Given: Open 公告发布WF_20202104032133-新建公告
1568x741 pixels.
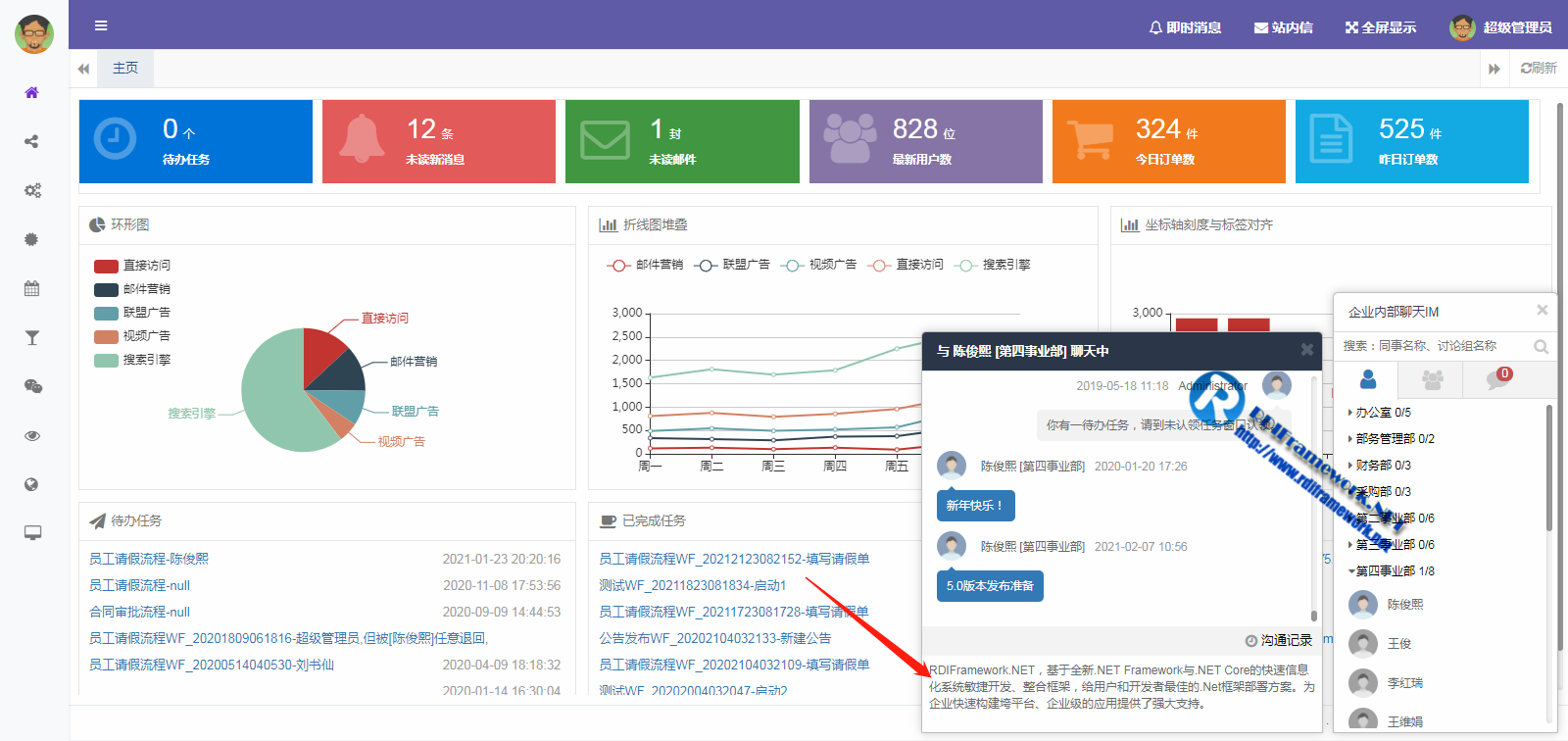Looking at the screenshot, I should tap(715, 638).
